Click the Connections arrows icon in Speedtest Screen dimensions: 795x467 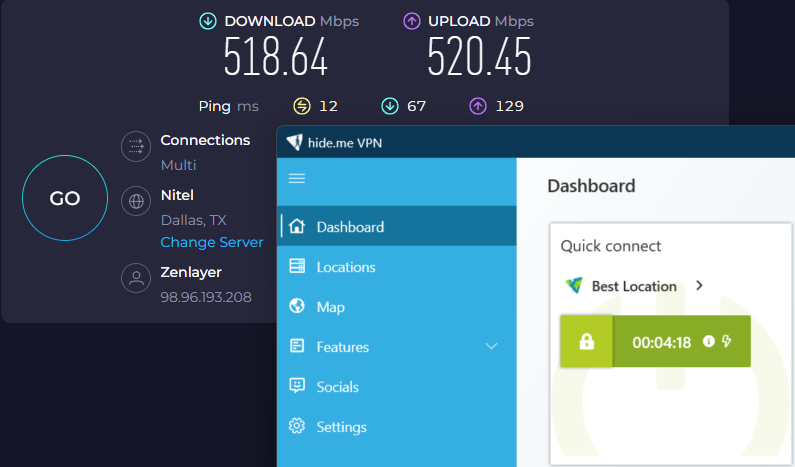[136, 147]
